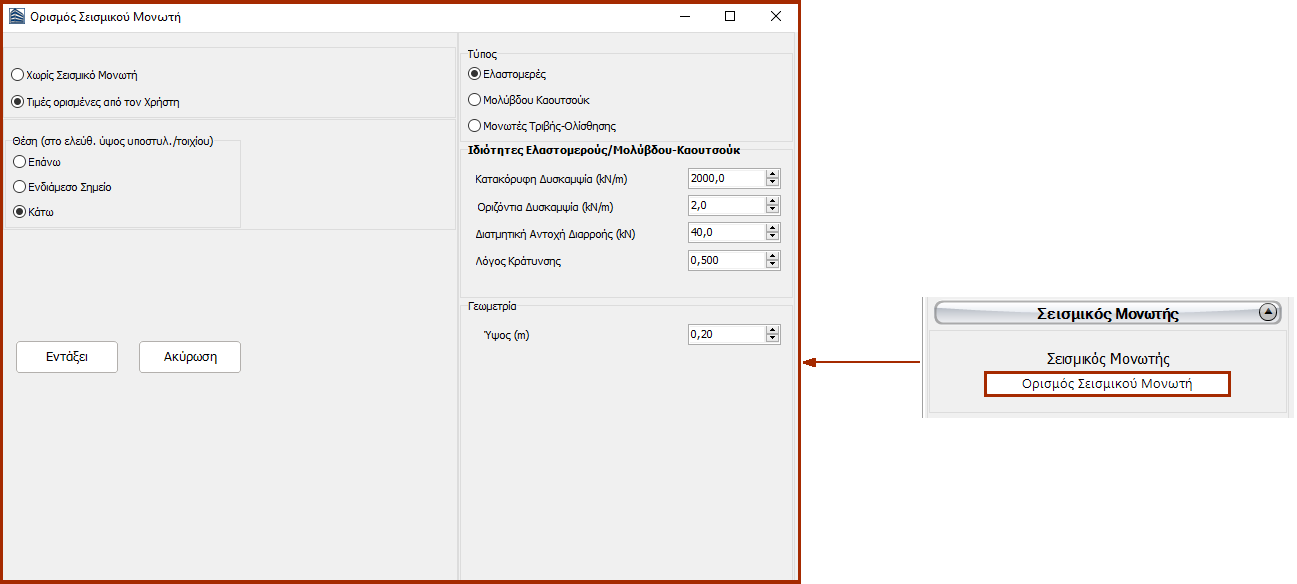Click 'Κατακόρυφη Δυσκαμψία' value field
1297x584 pixels.
(726, 179)
